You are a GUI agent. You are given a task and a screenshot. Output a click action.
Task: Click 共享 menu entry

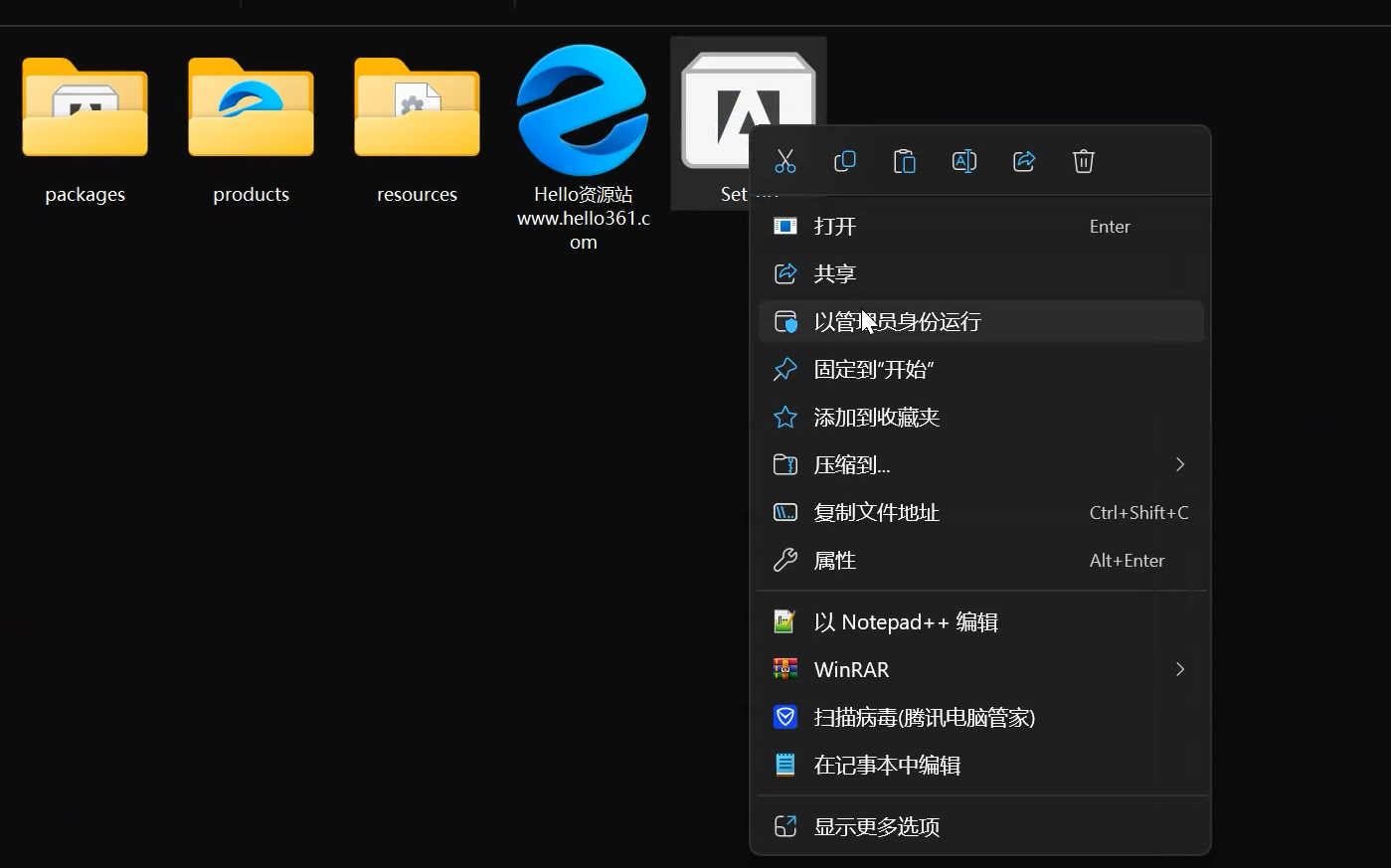(x=835, y=274)
